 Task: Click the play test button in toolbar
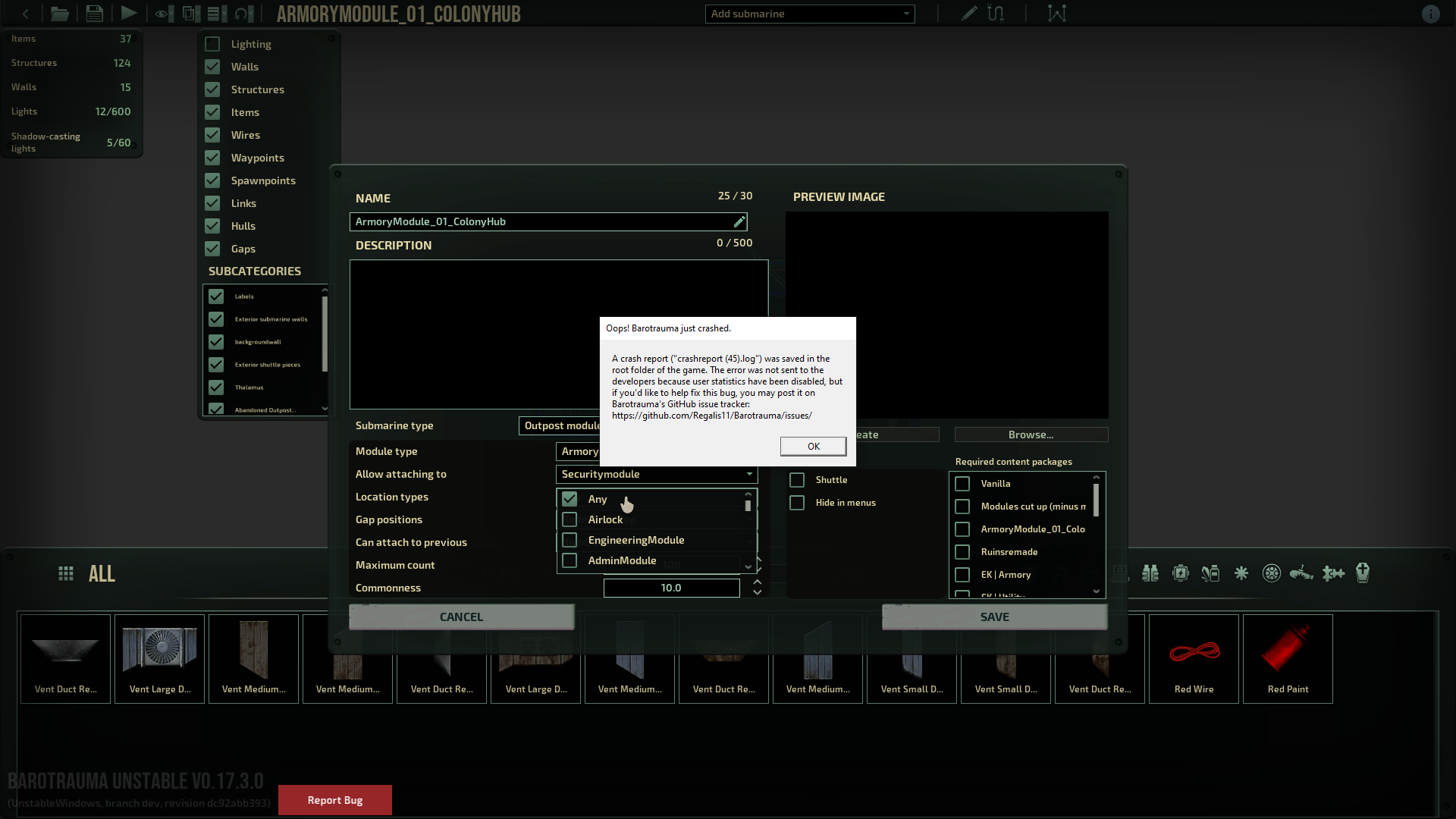(129, 14)
